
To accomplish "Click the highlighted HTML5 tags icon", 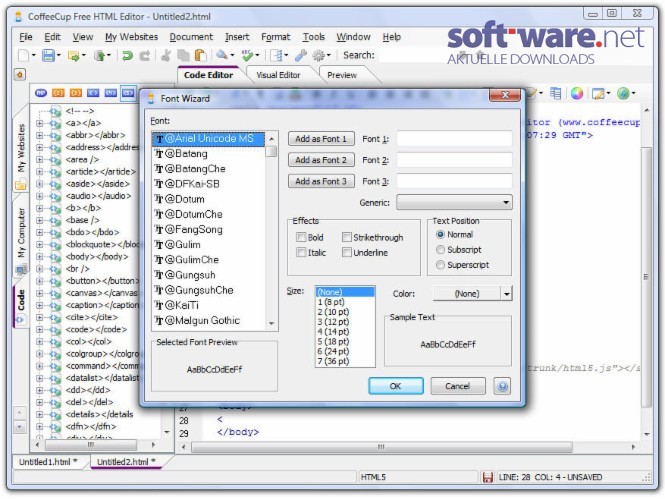I will point(128,92).
